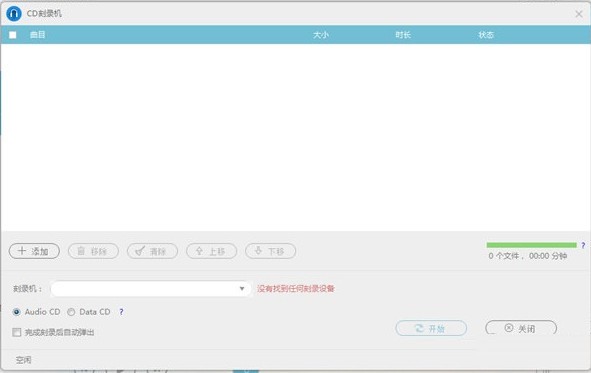Click the 时长 column header

coord(403,35)
